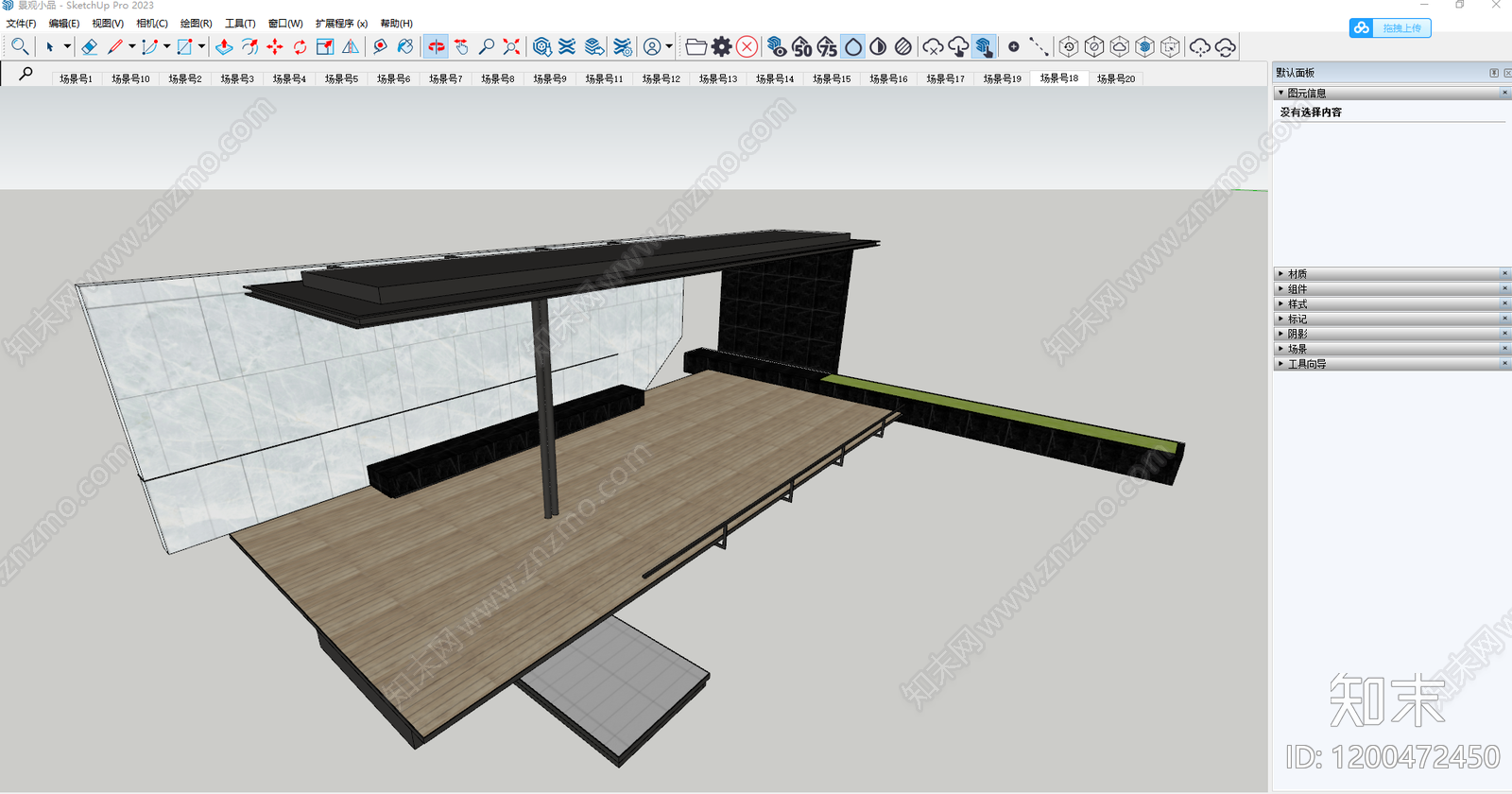Switch to scene tab 场景号1
The height and width of the screenshot is (794, 1512).
[76, 78]
